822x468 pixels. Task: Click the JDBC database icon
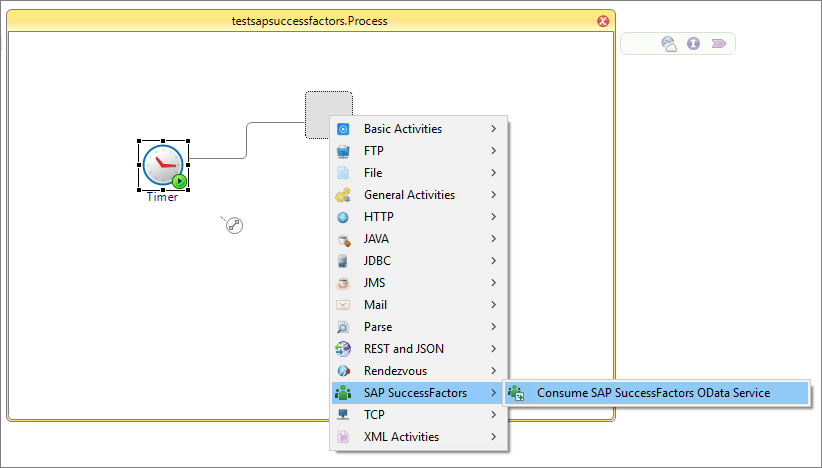click(343, 261)
